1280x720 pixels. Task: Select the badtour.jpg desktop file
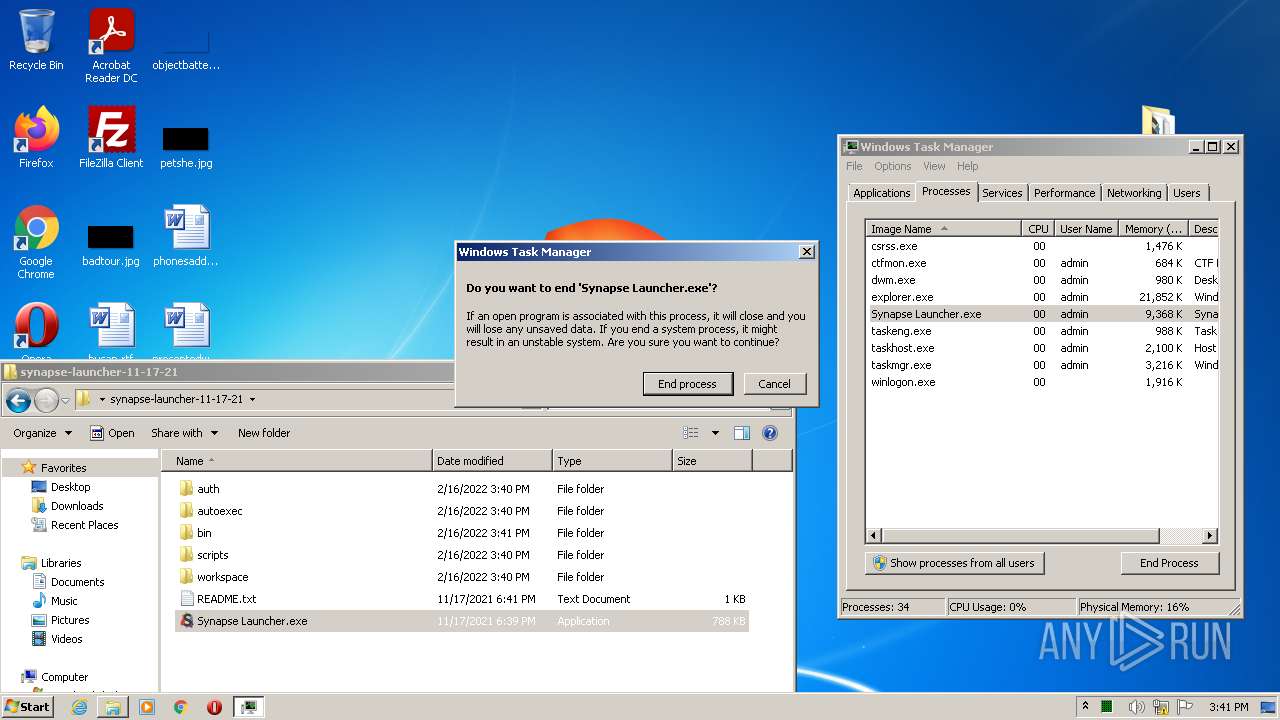[111, 243]
